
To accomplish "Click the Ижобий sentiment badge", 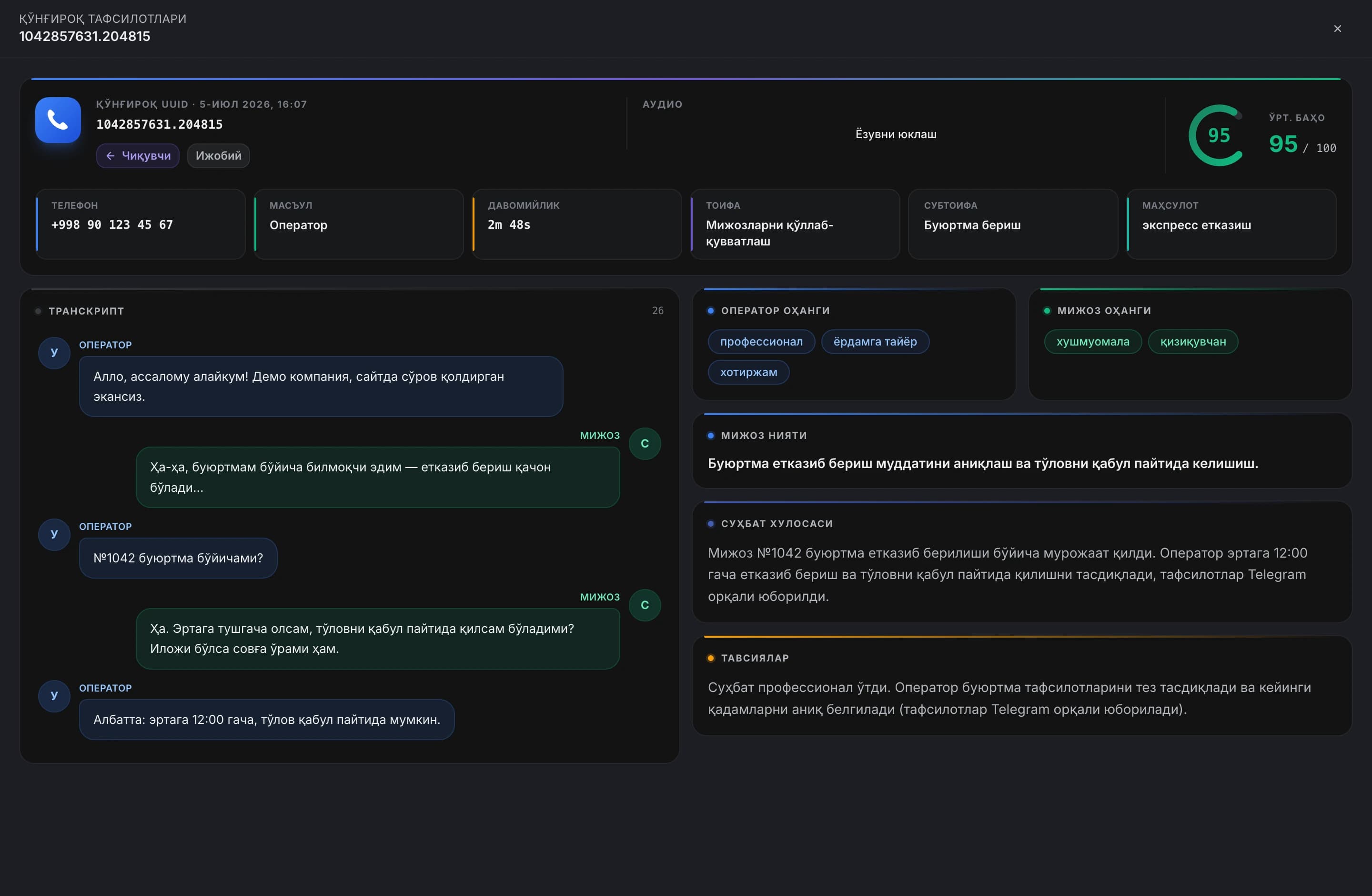I will (x=219, y=156).
